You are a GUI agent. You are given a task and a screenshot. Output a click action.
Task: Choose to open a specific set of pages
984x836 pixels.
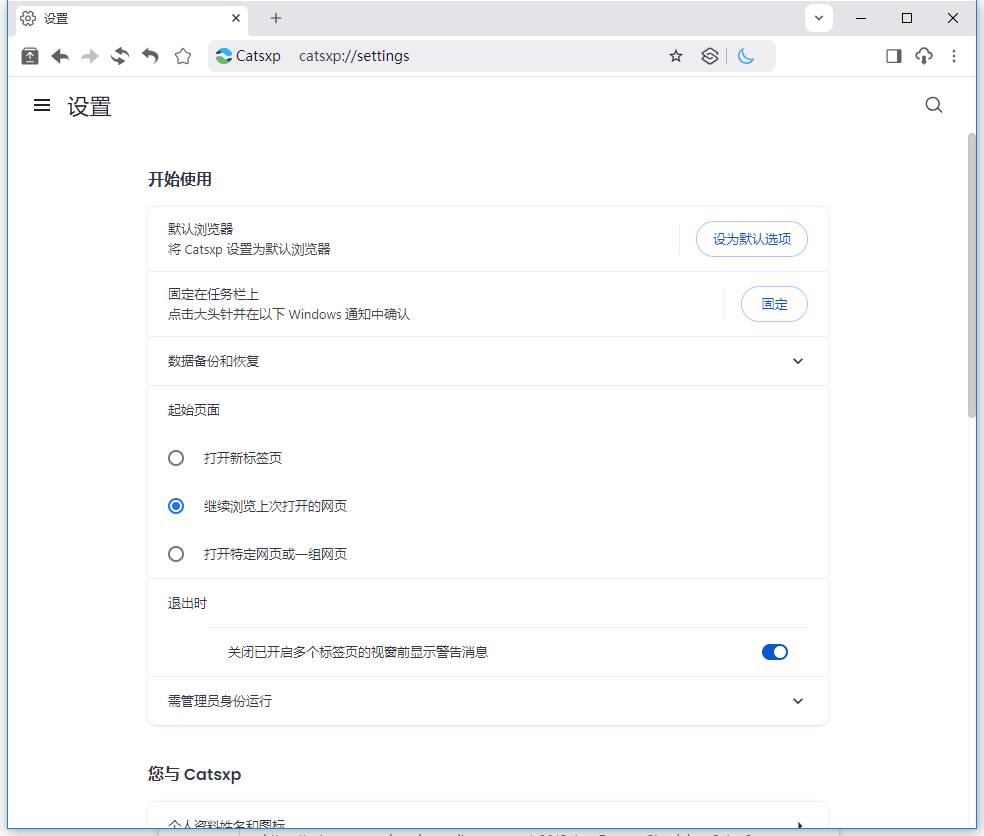point(176,554)
